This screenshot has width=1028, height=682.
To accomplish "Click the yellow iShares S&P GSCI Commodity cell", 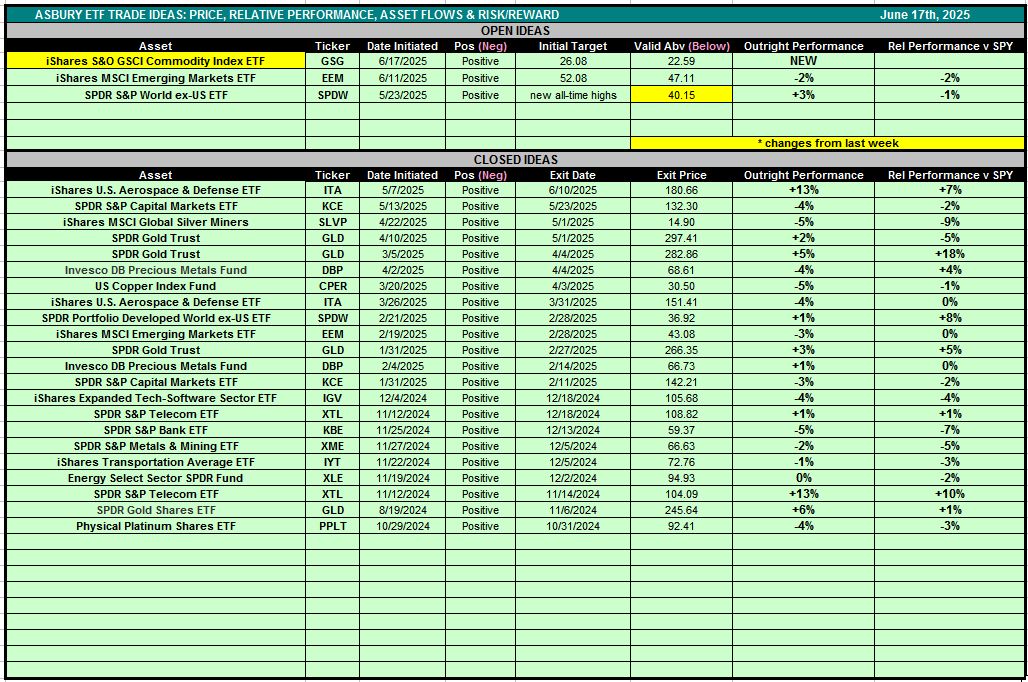I will point(156,62).
